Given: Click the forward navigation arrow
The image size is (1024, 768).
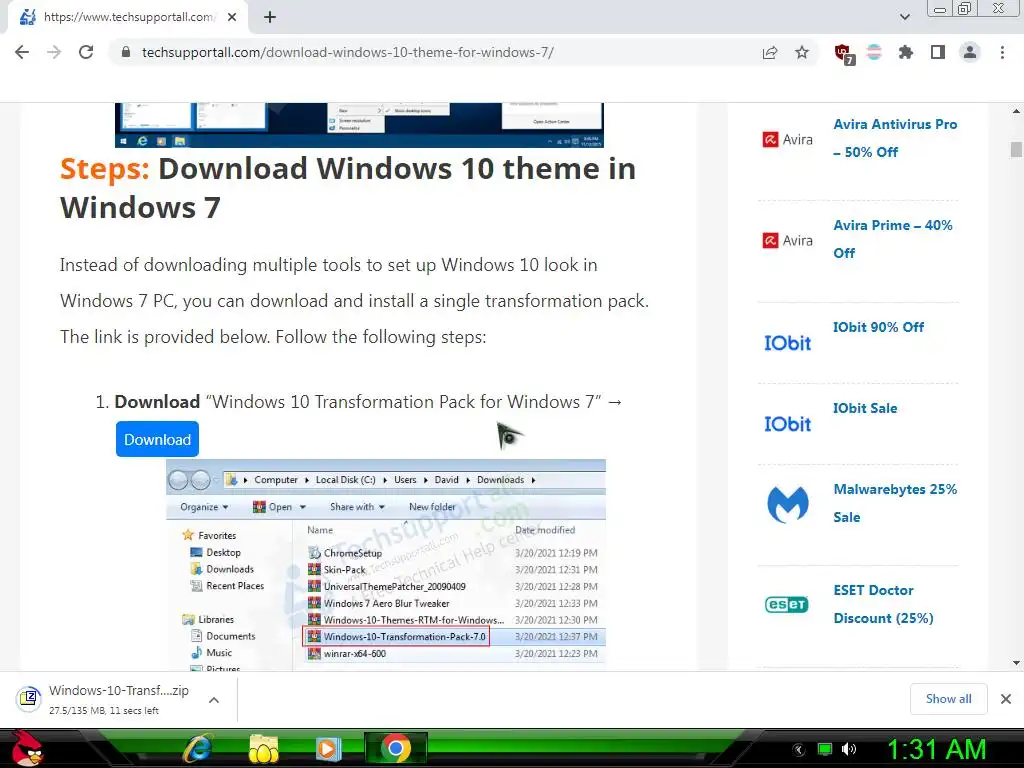Looking at the screenshot, I should (x=54, y=52).
